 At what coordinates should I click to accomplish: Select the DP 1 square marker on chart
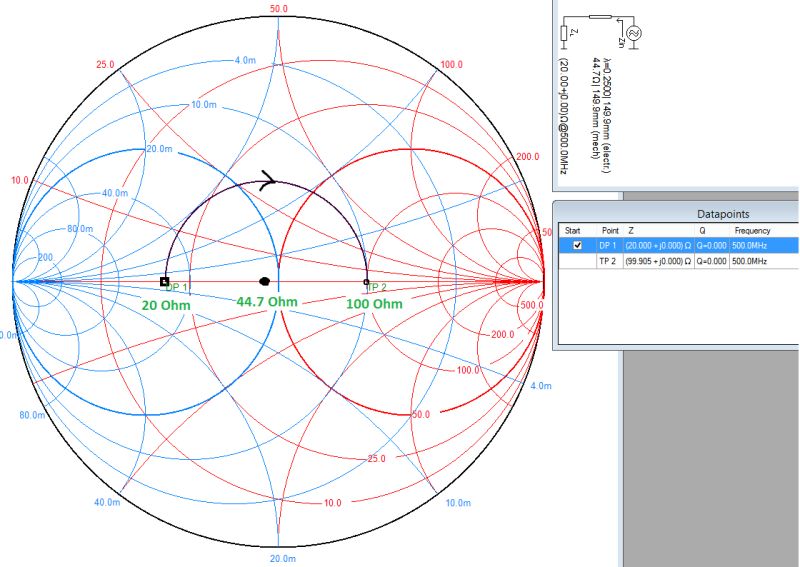164,281
